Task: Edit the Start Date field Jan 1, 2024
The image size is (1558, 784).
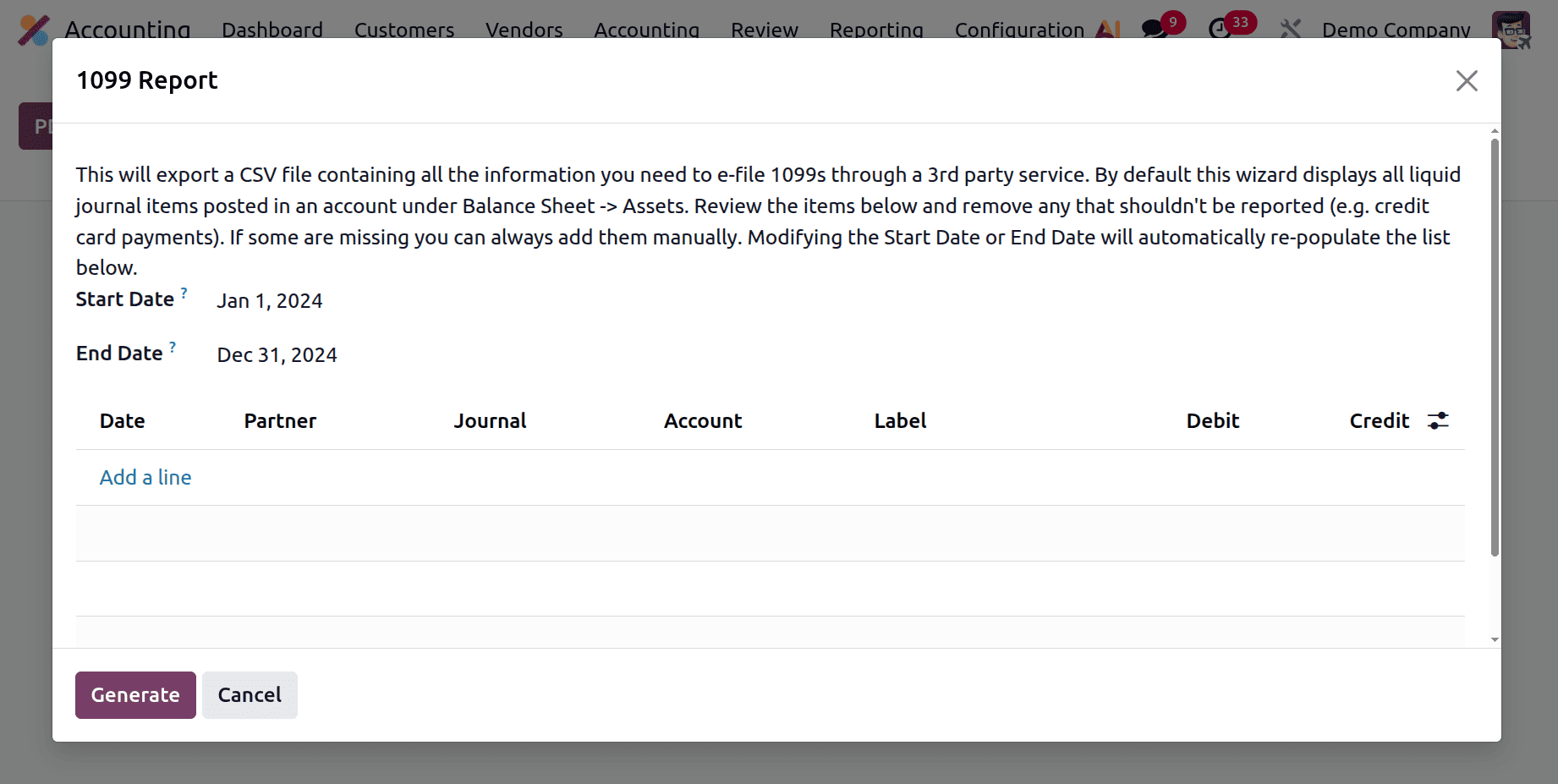Action: pyautogui.click(x=270, y=301)
